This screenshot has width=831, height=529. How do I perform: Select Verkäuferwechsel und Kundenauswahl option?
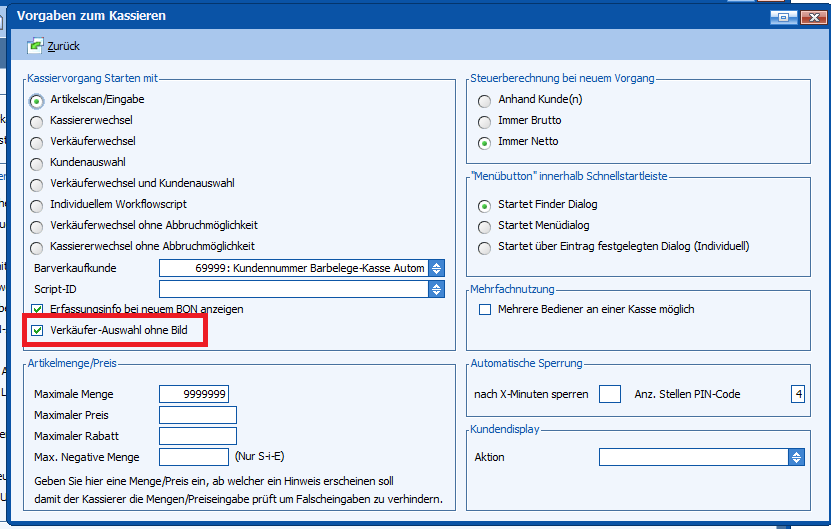coord(38,184)
